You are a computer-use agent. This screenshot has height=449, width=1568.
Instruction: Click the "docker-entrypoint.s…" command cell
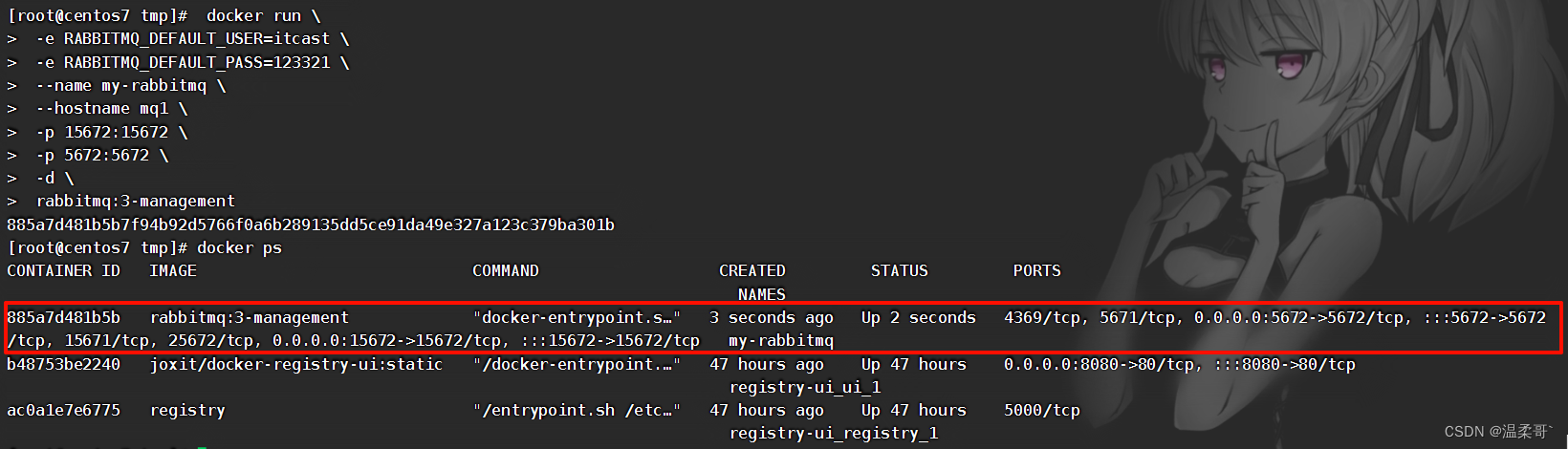click(x=577, y=317)
